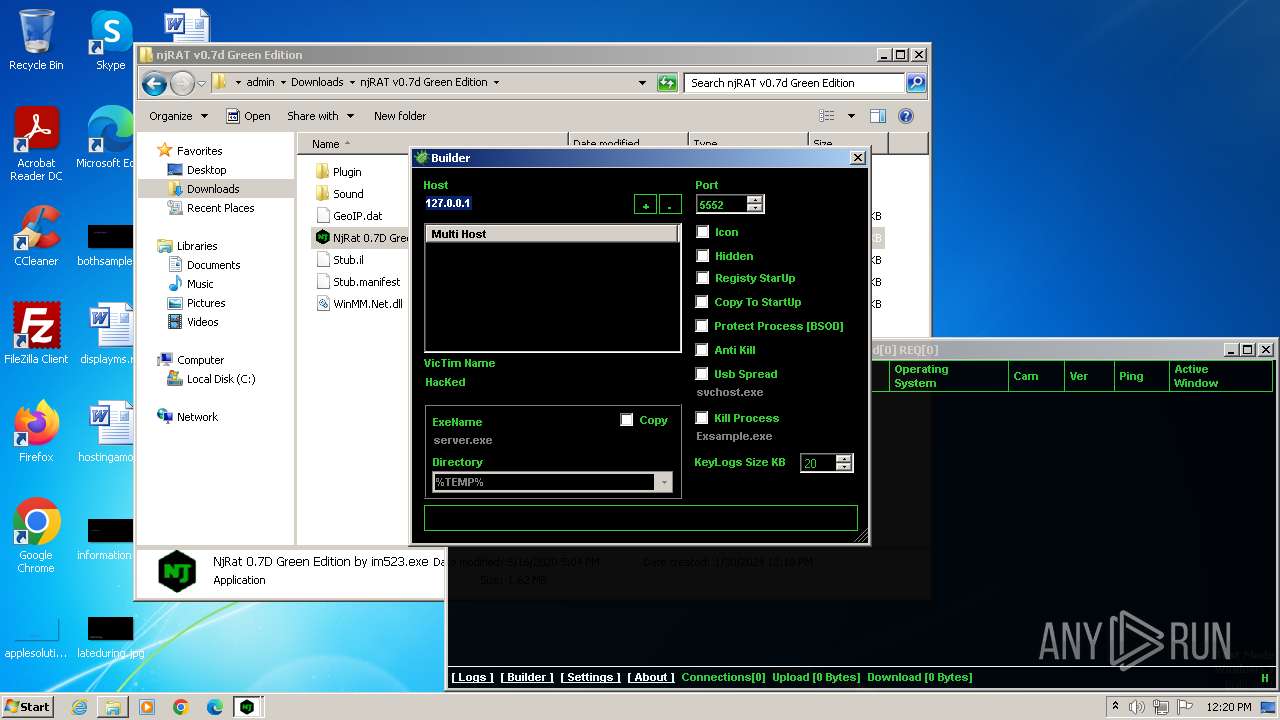
Task: Check the Kill Process box
Action: point(703,418)
